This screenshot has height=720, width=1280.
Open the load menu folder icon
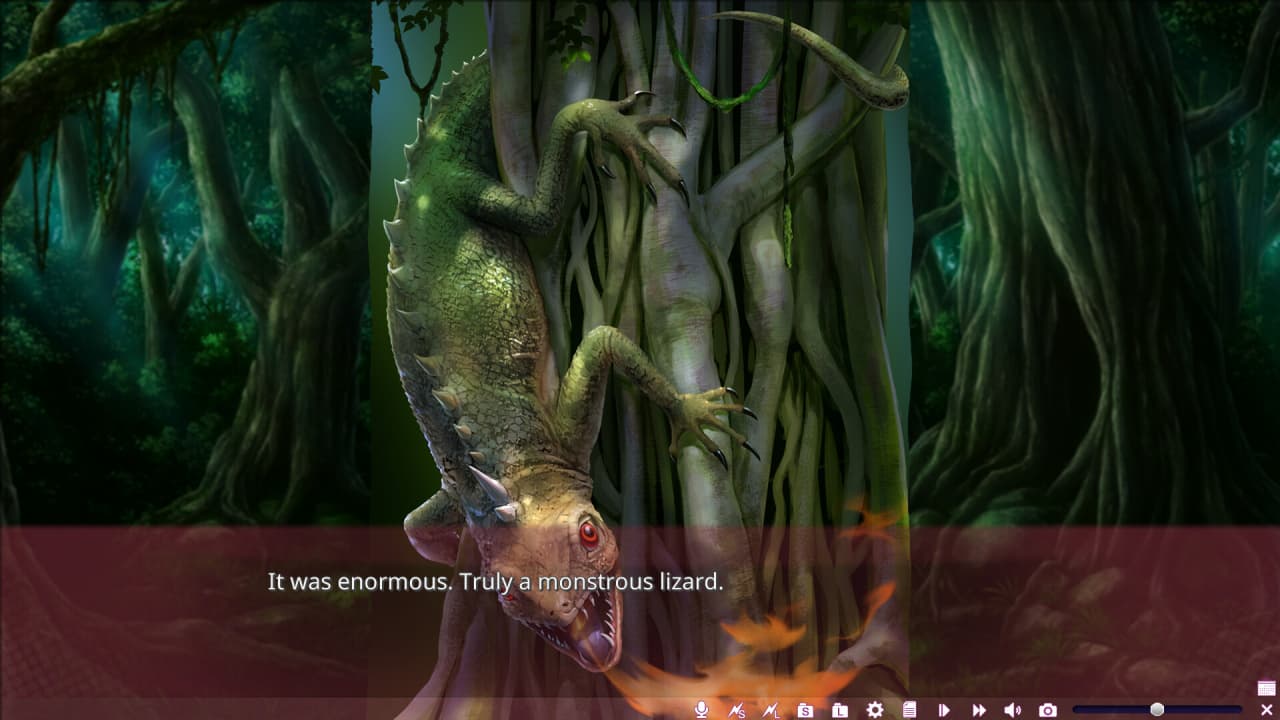click(x=840, y=710)
